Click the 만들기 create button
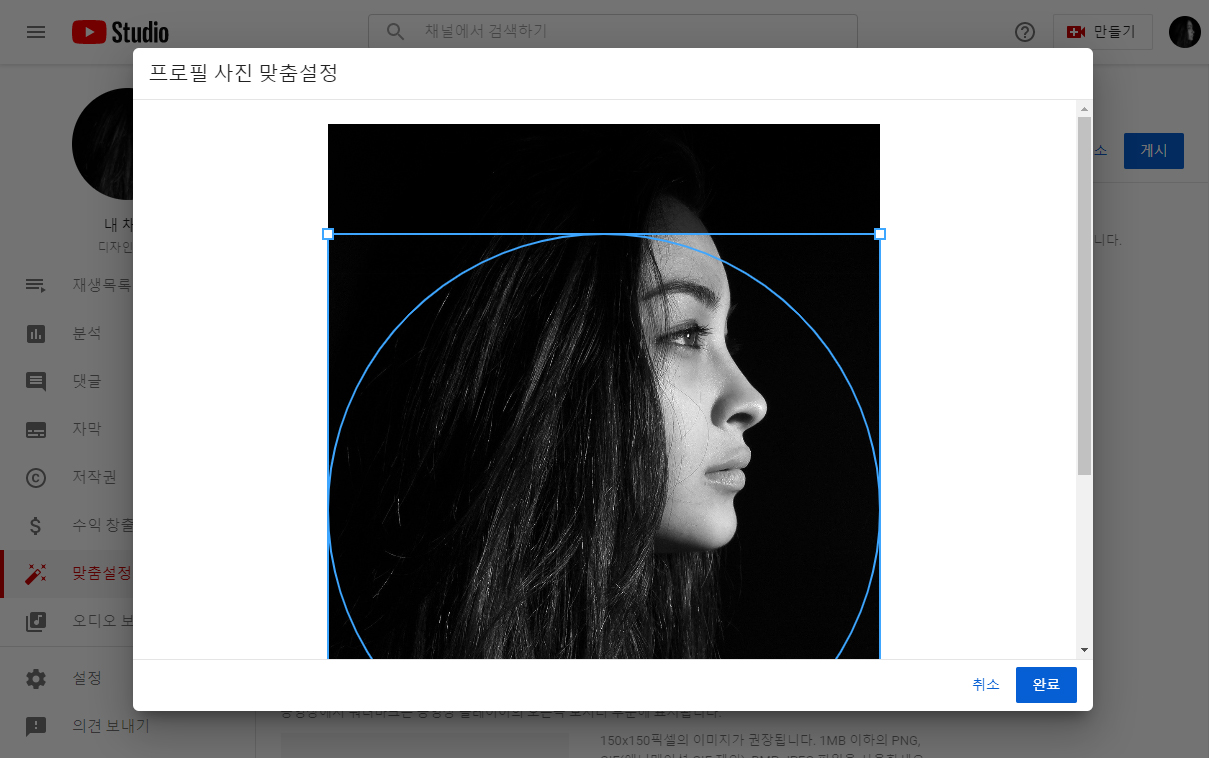Viewport: 1209px width, 758px height. pos(1102,32)
